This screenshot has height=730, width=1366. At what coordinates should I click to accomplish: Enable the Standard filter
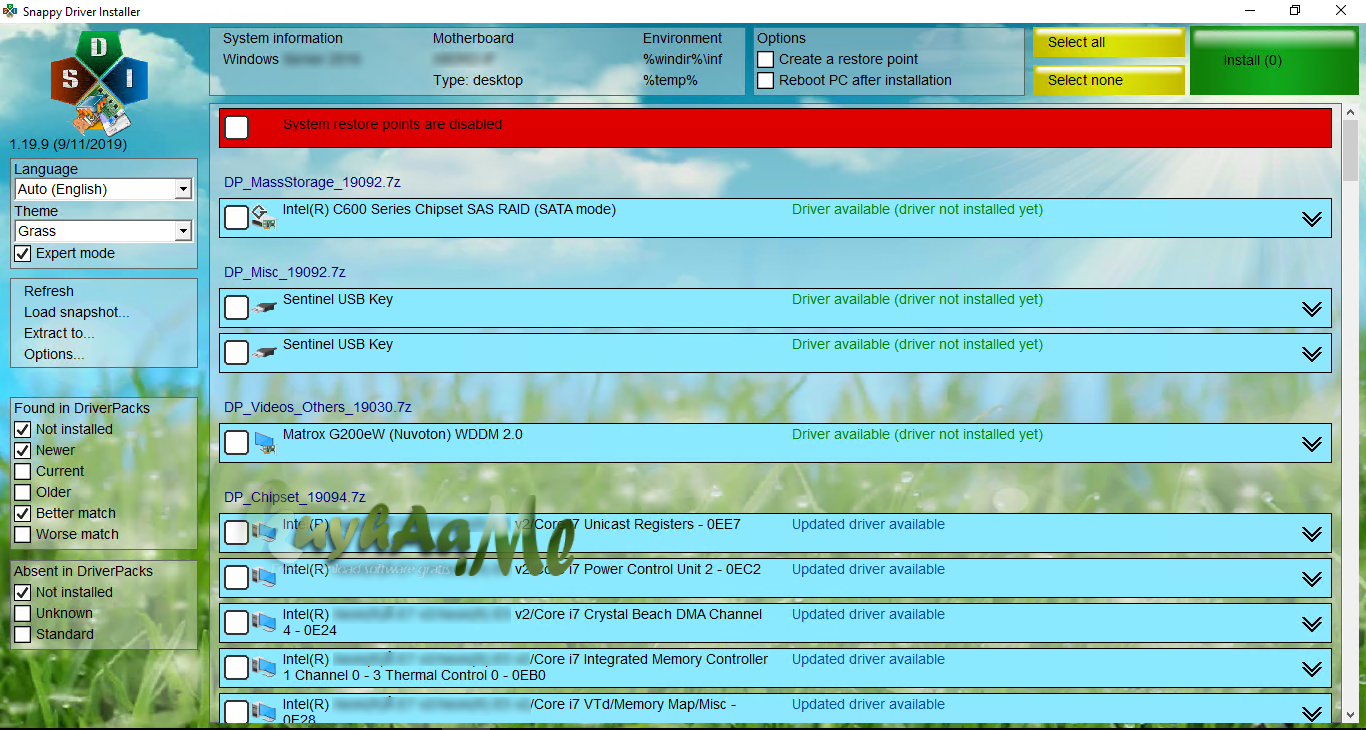[22, 634]
